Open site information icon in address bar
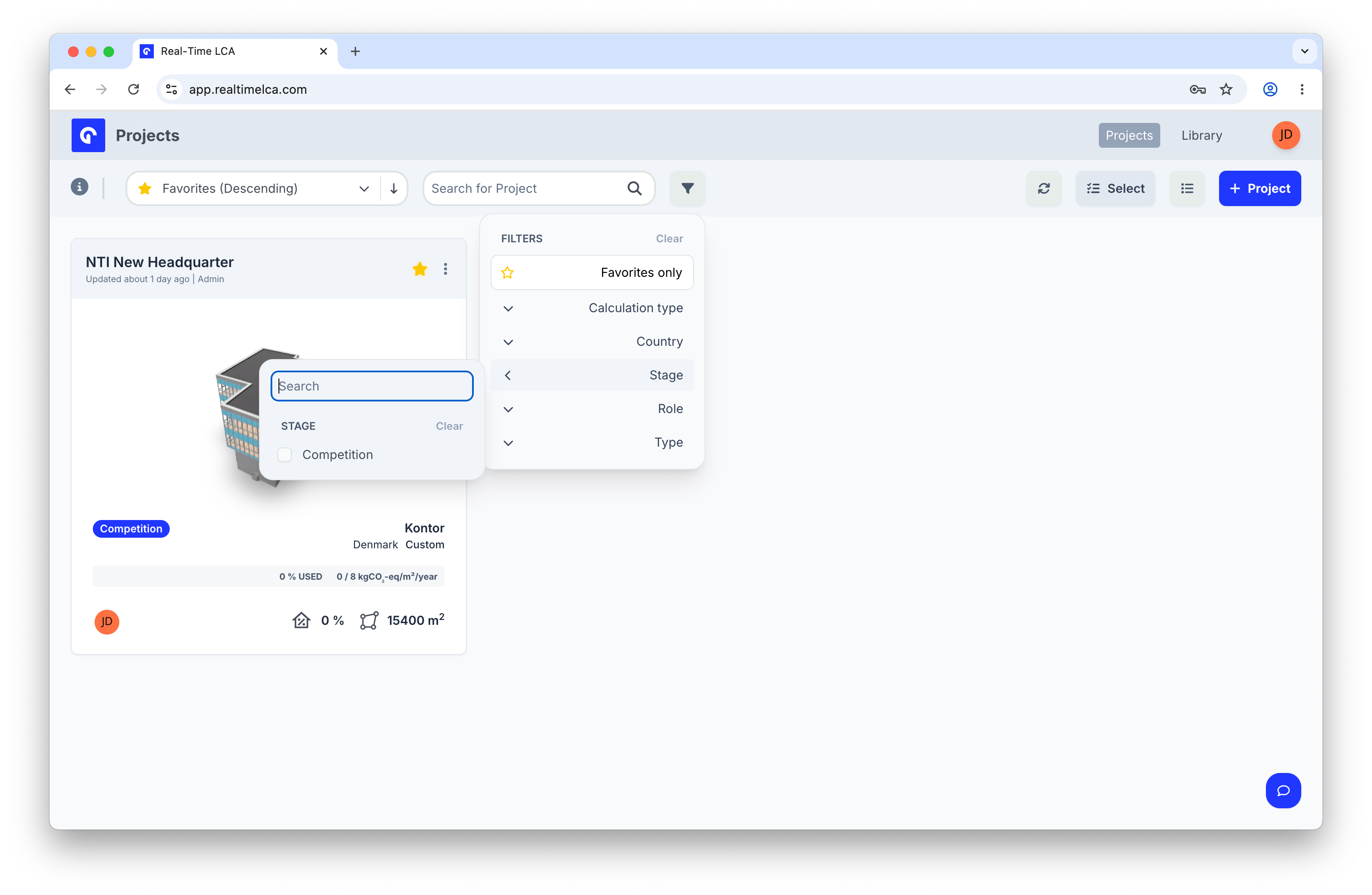 pos(171,89)
